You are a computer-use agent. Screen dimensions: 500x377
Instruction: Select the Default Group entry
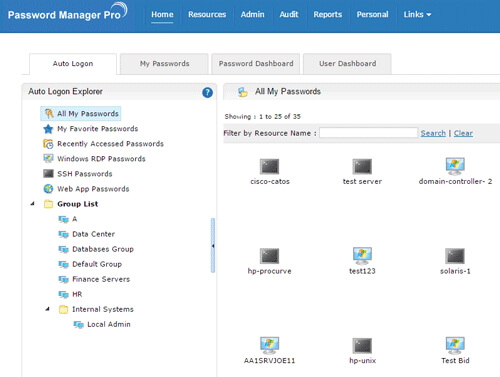[97, 264]
